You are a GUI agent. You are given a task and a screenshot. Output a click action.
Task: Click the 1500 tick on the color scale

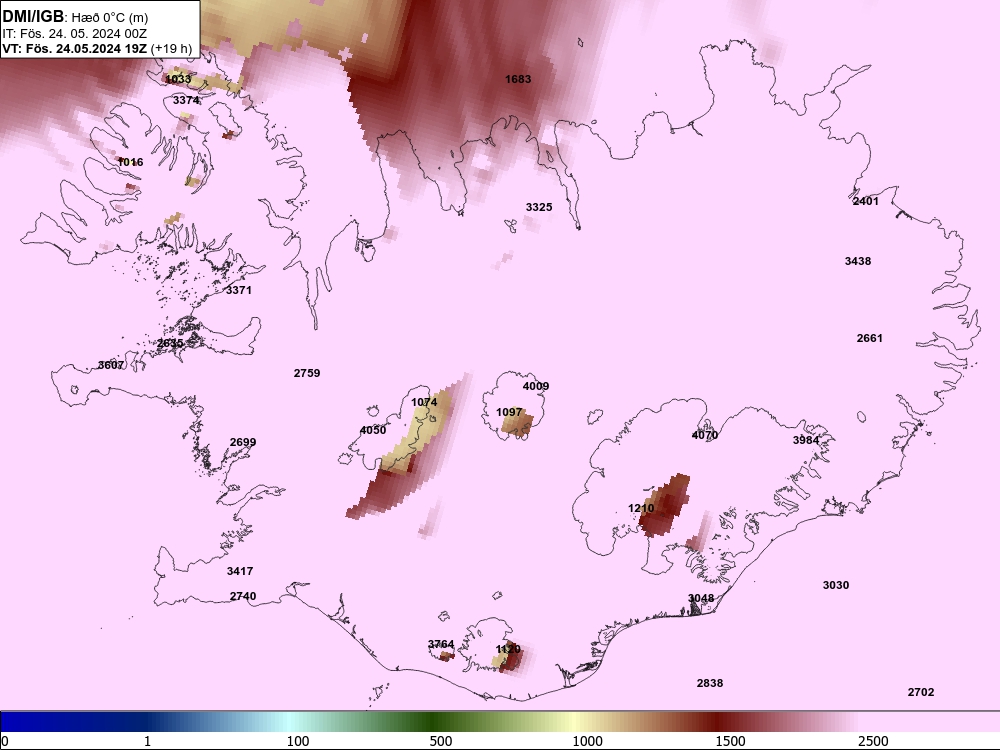[x=730, y=741]
